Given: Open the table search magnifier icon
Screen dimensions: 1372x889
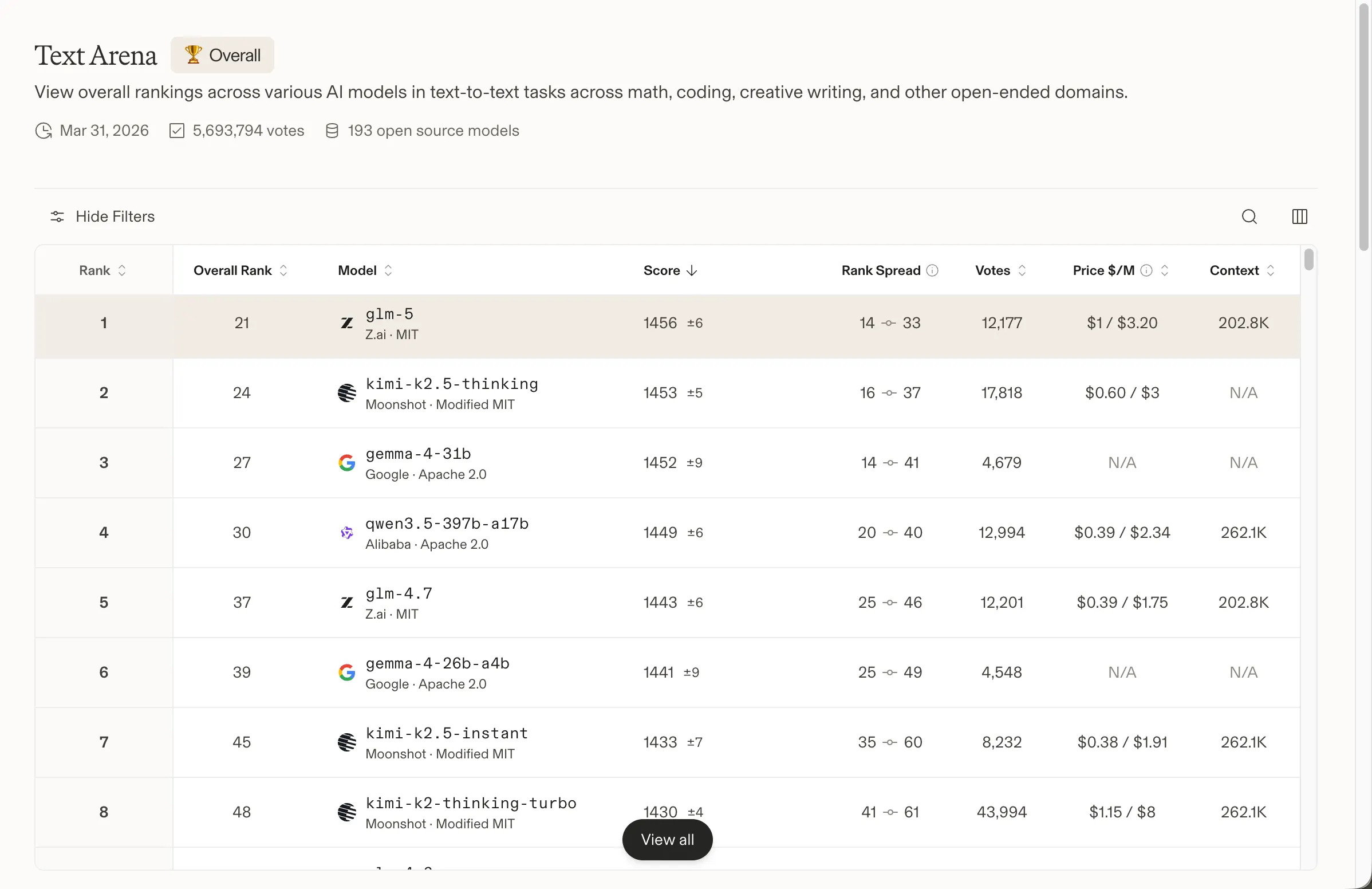Looking at the screenshot, I should pos(1249,217).
